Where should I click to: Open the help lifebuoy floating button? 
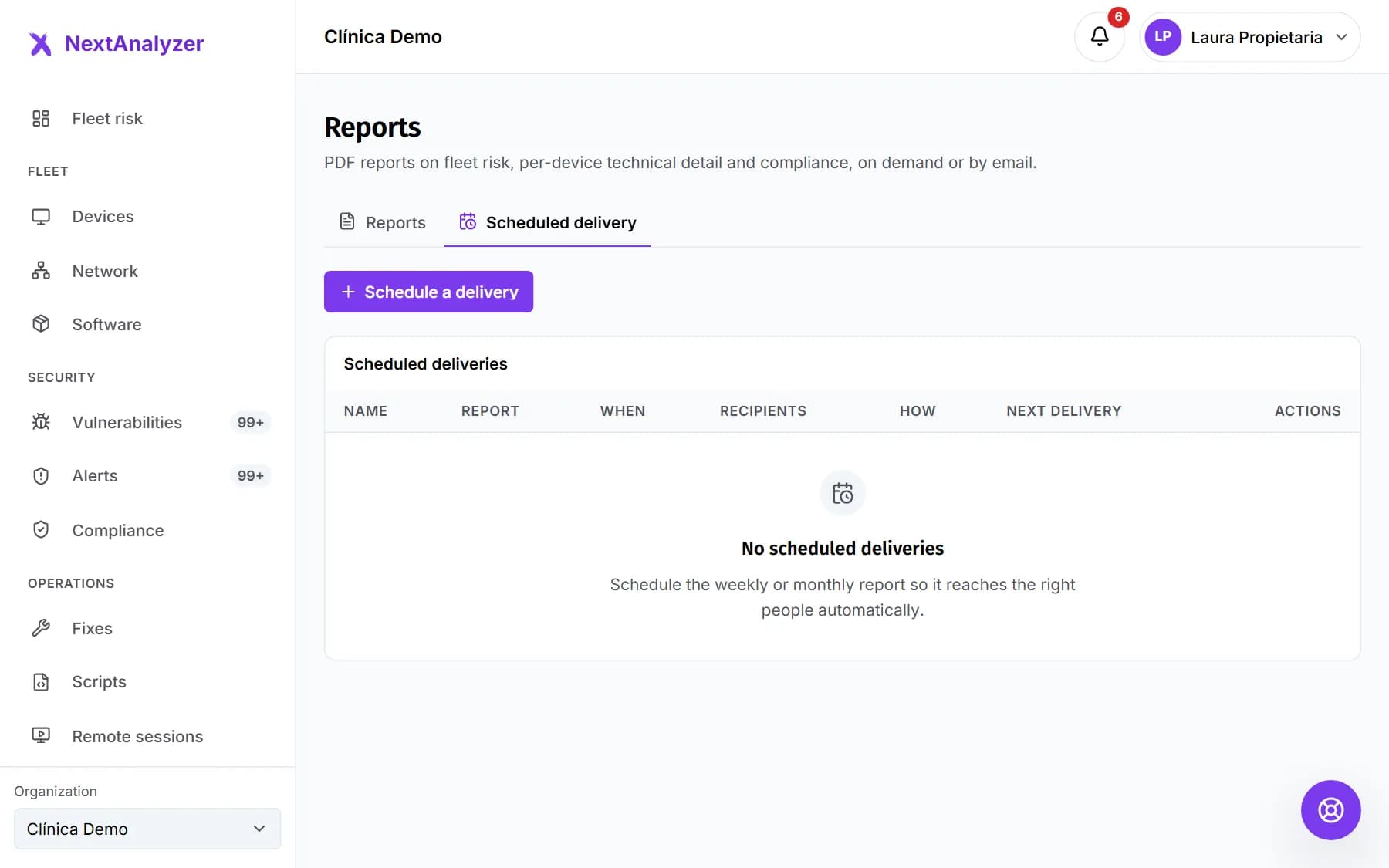pos(1330,810)
